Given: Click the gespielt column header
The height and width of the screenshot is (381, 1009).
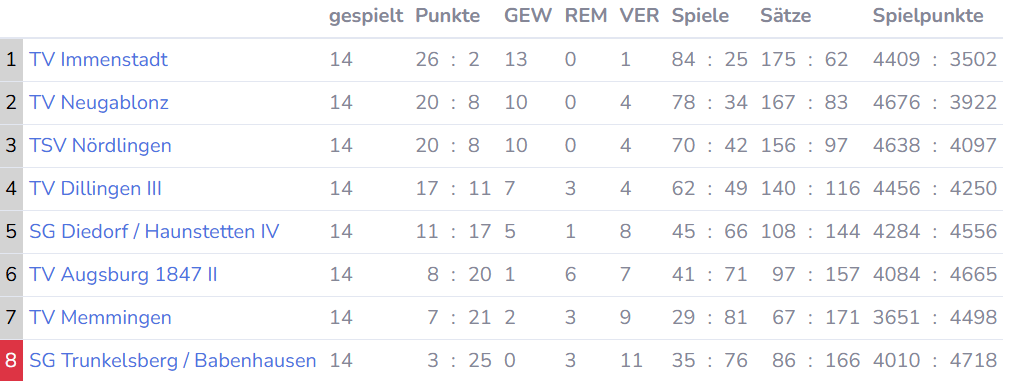Looking at the screenshot, I should (x=366, y=17).
